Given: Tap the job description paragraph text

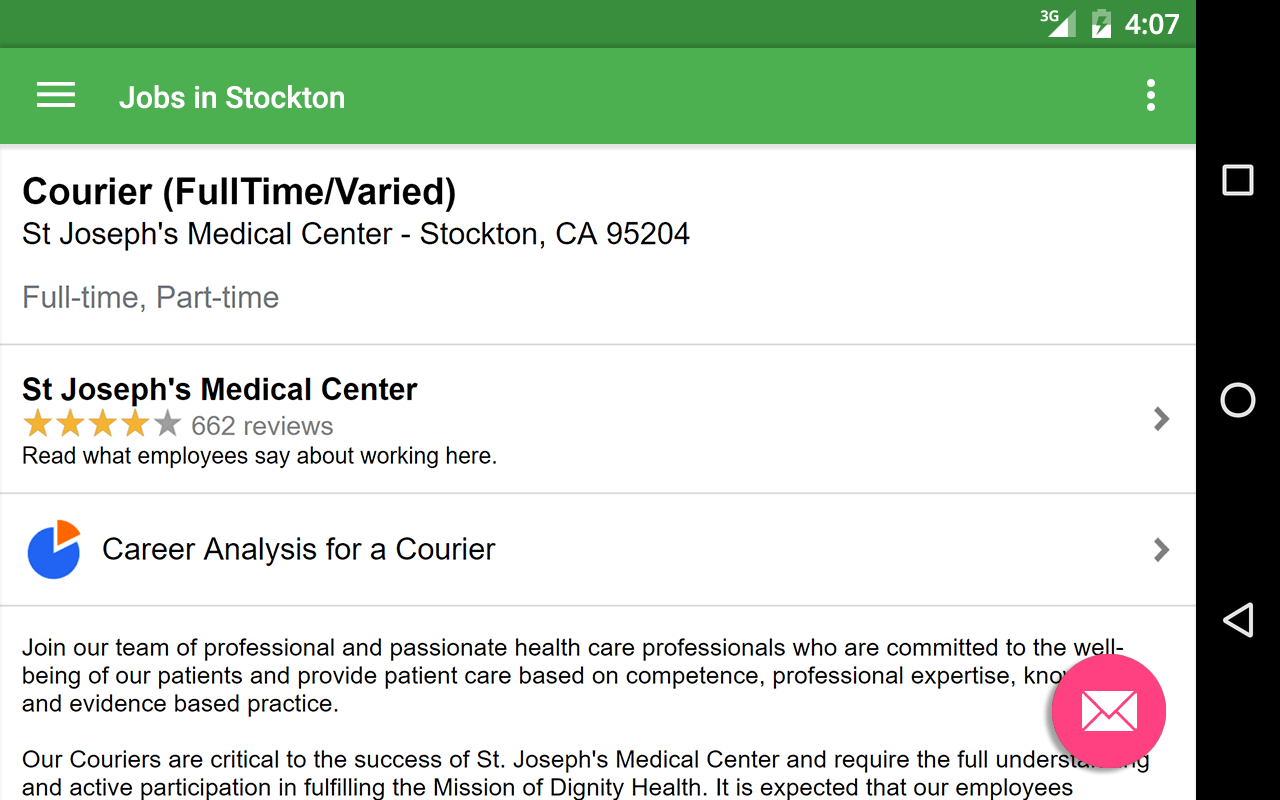Looking at the screenshot, I should (x=500, y=675).
